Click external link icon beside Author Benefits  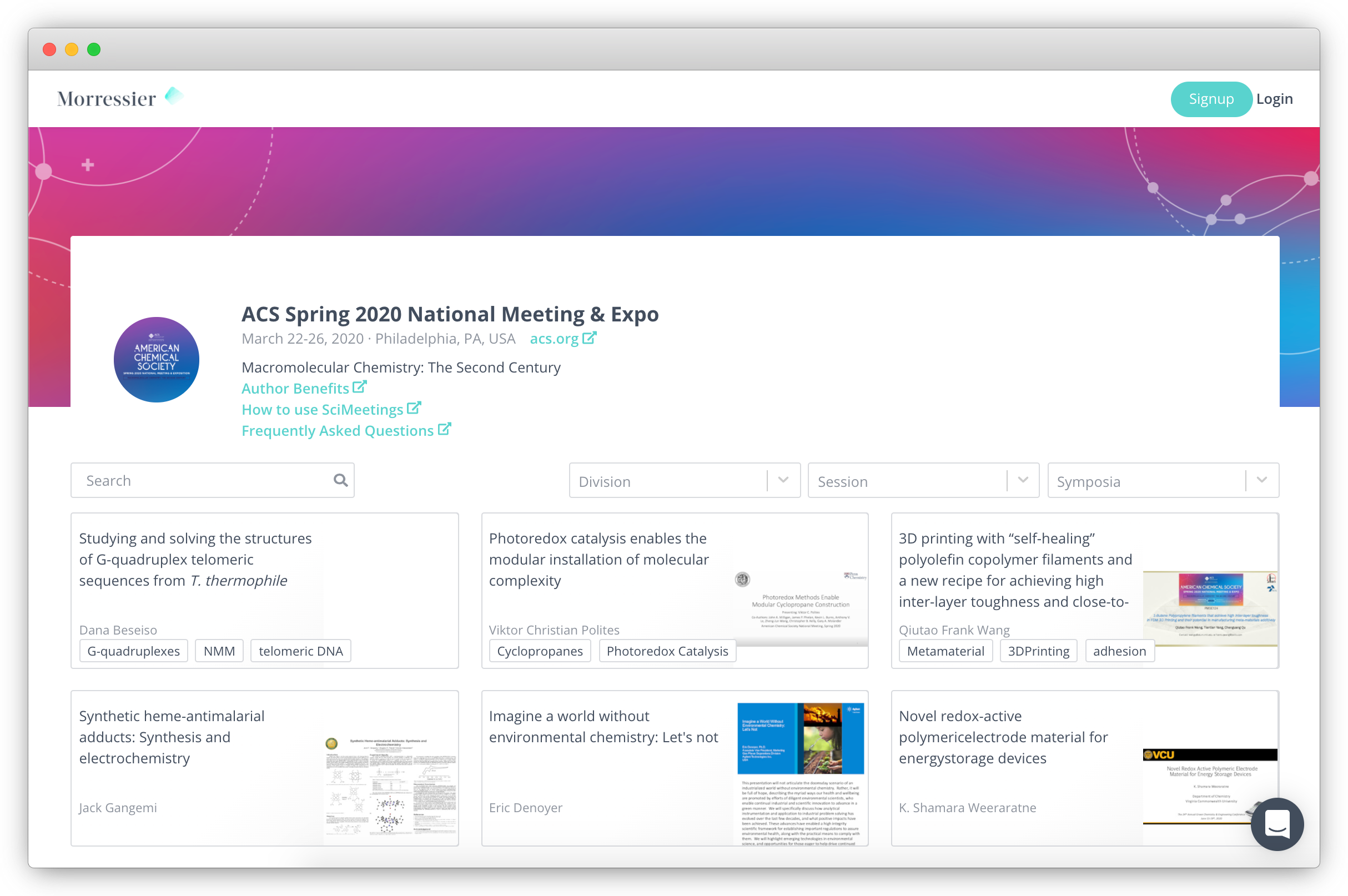tap(359, 387)
